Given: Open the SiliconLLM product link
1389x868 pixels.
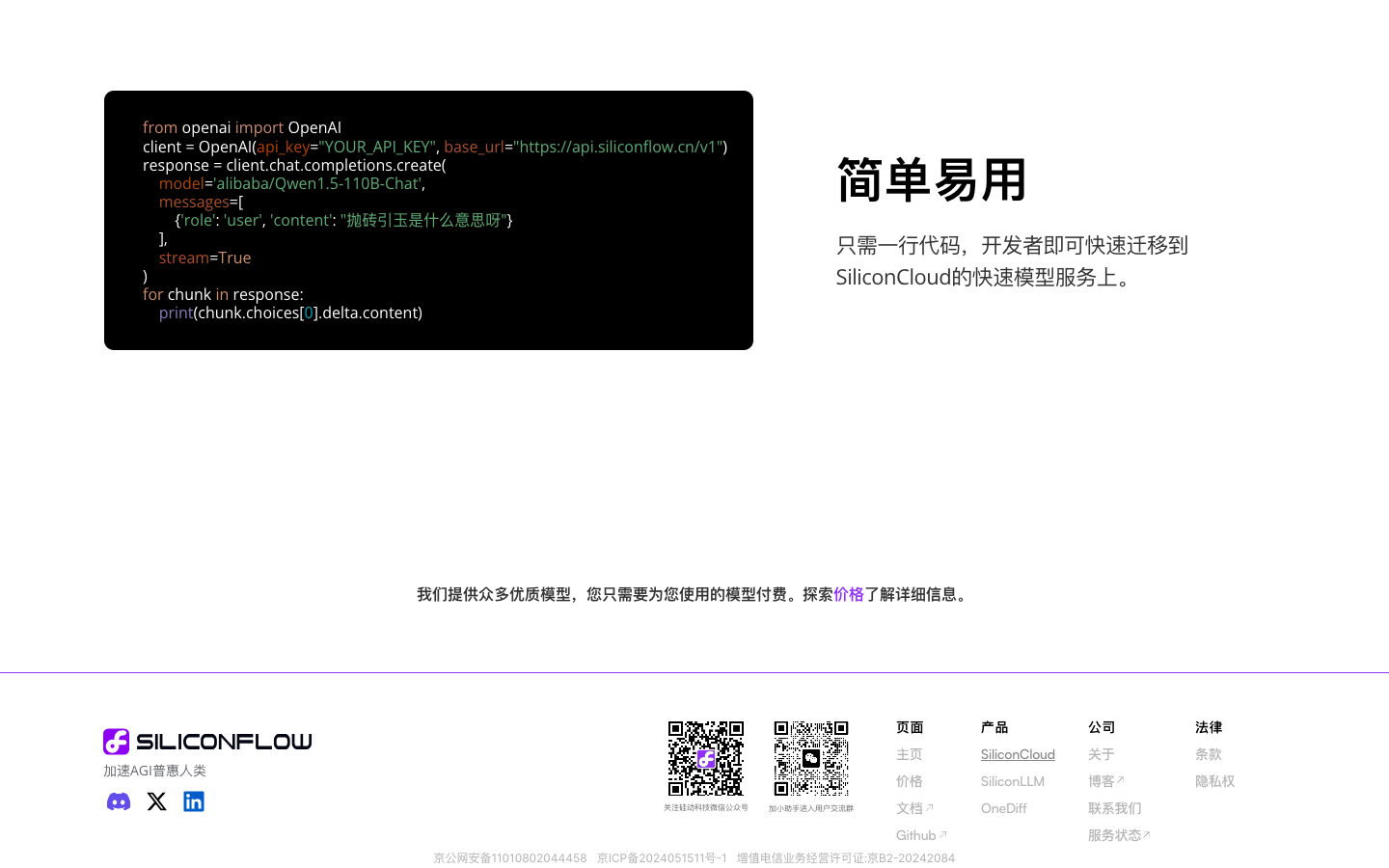Looking at the screenshot, I should click(1012, 781).
